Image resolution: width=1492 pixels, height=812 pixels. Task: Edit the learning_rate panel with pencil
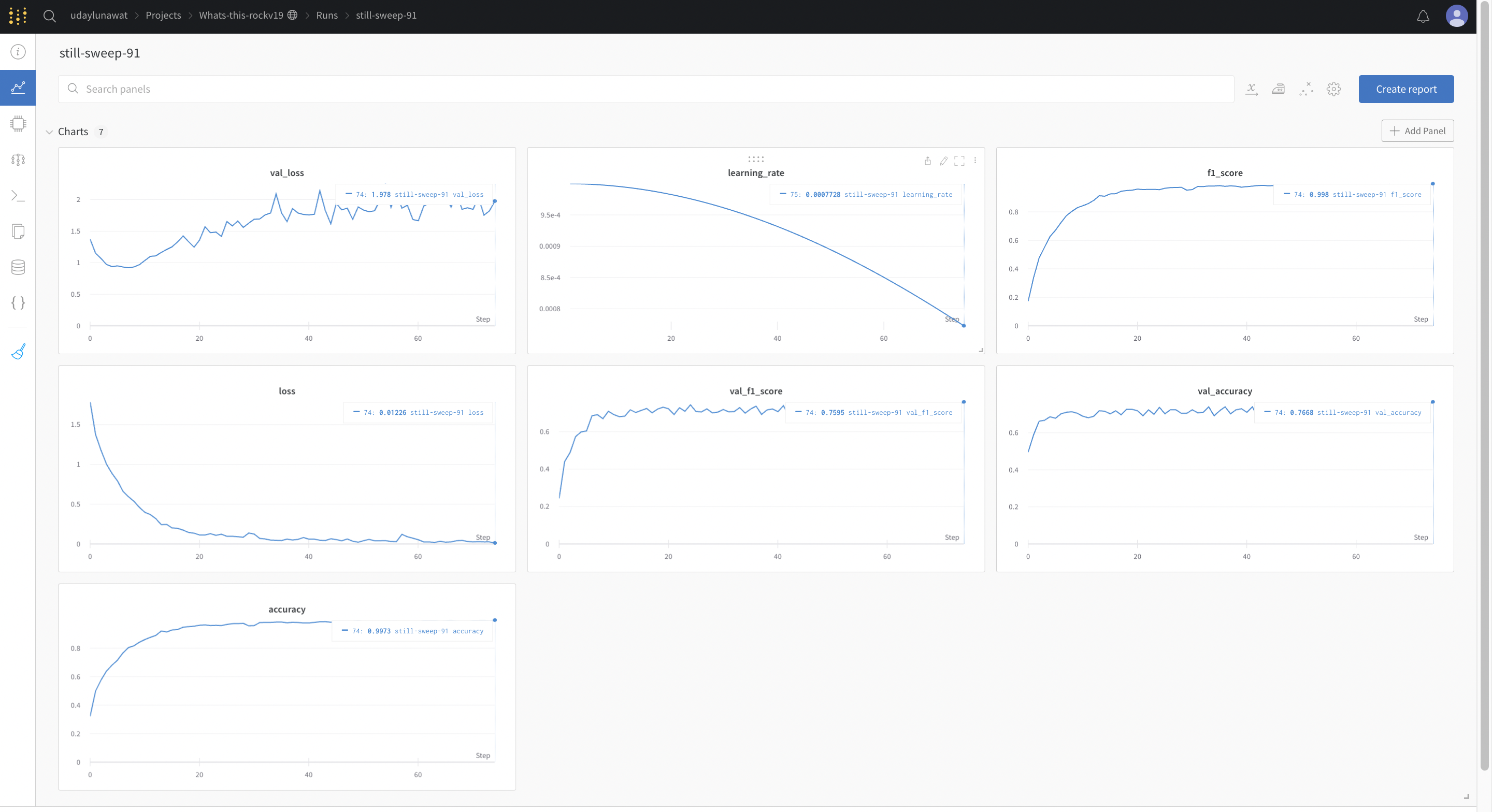coord(943,161)
